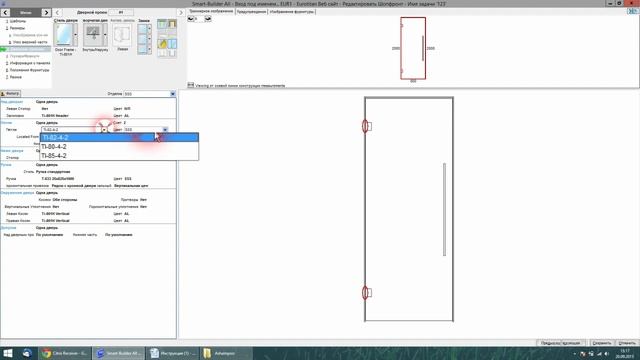Click the Отменить button at bottom

[x=627, y=343]
